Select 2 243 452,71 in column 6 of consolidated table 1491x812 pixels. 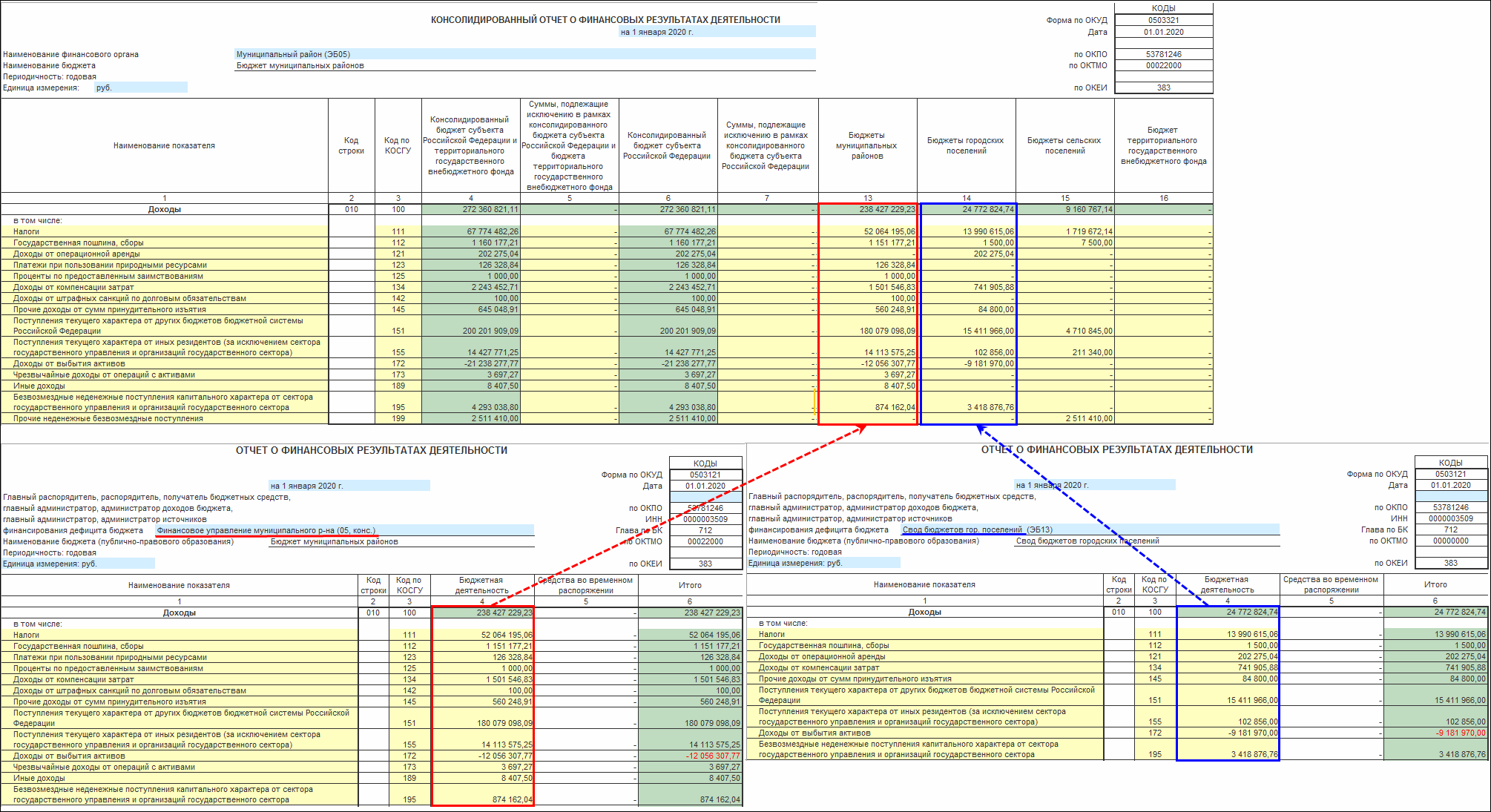[668, 287]
